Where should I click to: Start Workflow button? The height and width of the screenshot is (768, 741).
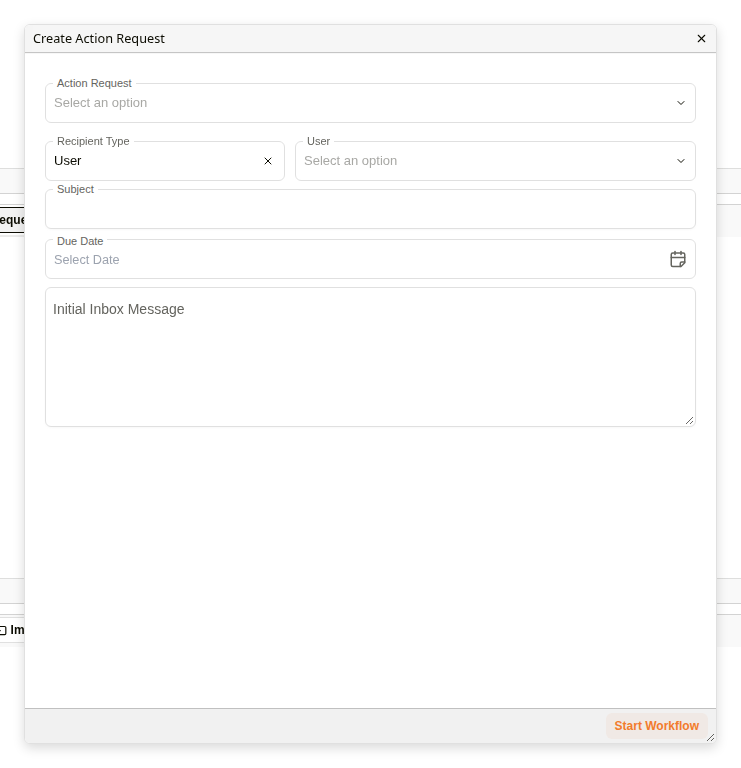tap(656, 726)
